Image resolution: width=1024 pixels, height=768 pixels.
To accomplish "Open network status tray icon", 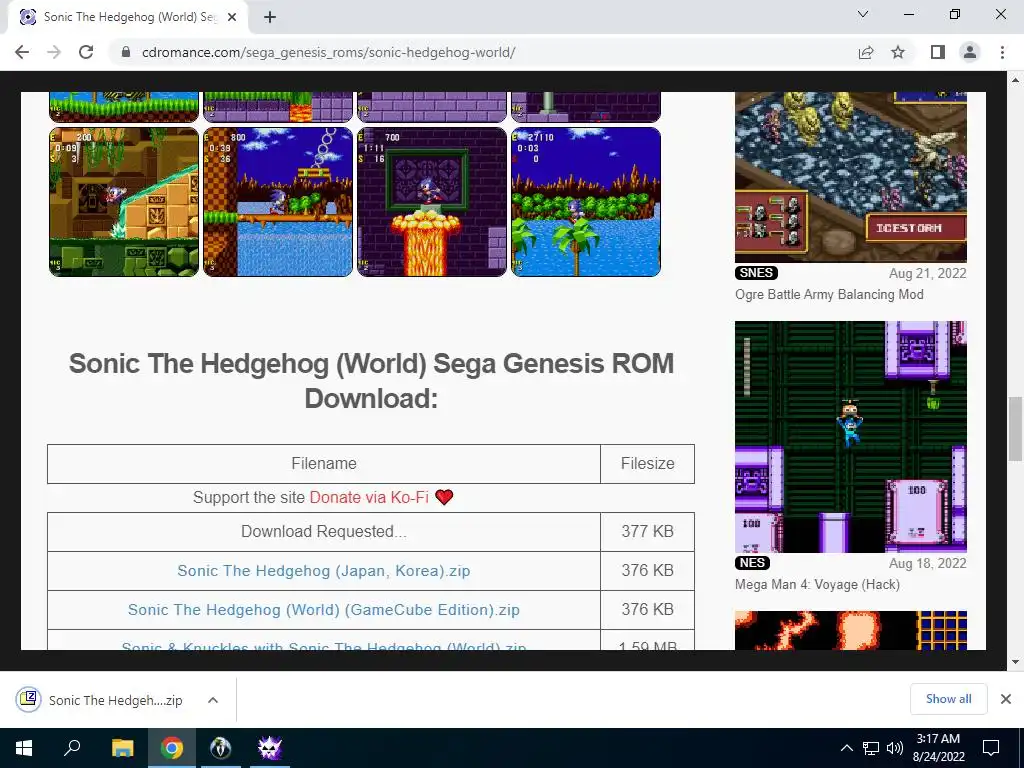I will [x=871, y=748].
